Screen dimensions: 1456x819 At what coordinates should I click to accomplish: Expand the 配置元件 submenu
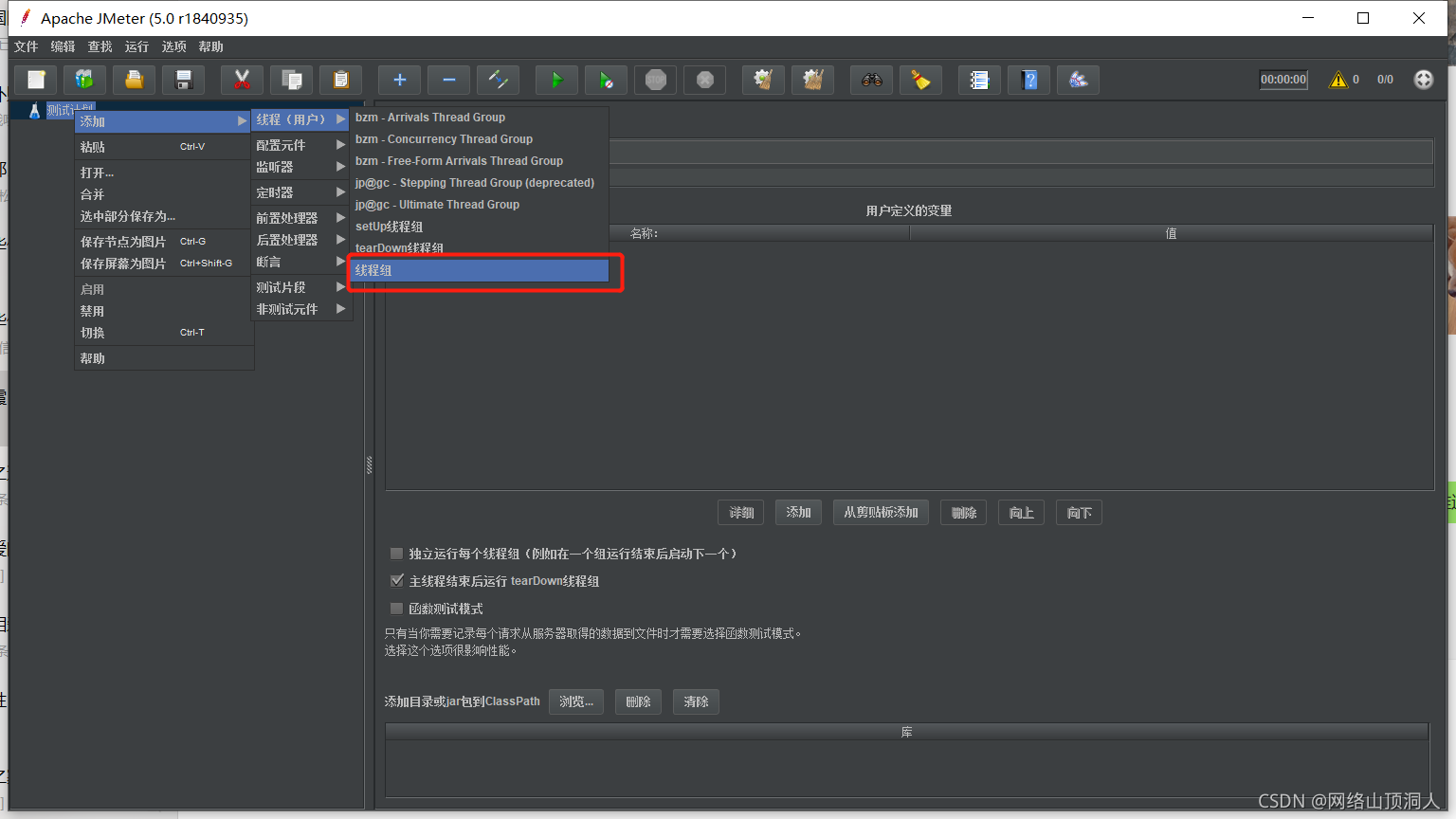301,145
